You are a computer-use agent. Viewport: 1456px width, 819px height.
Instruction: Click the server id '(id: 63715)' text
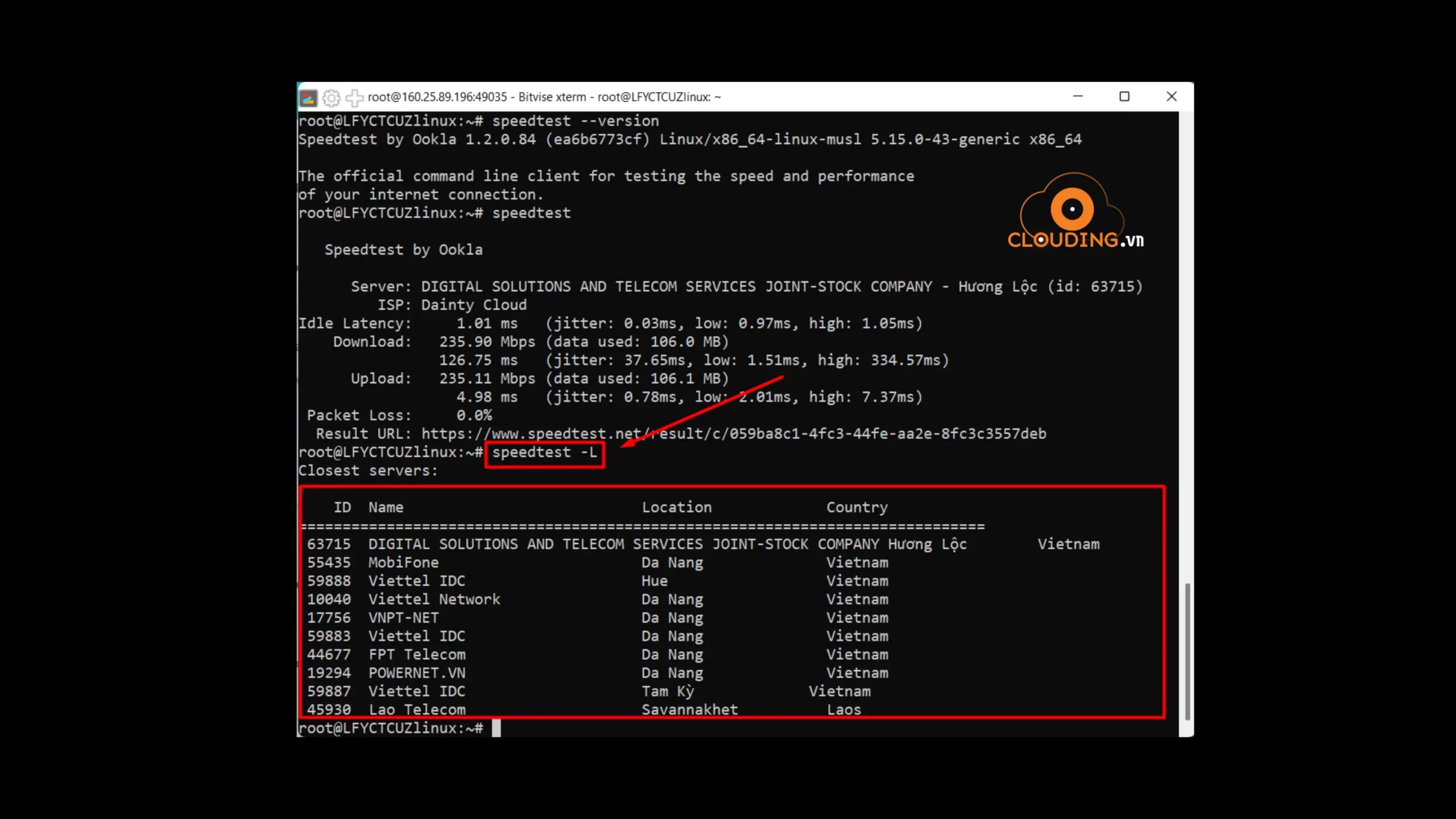pos(1095,287)
